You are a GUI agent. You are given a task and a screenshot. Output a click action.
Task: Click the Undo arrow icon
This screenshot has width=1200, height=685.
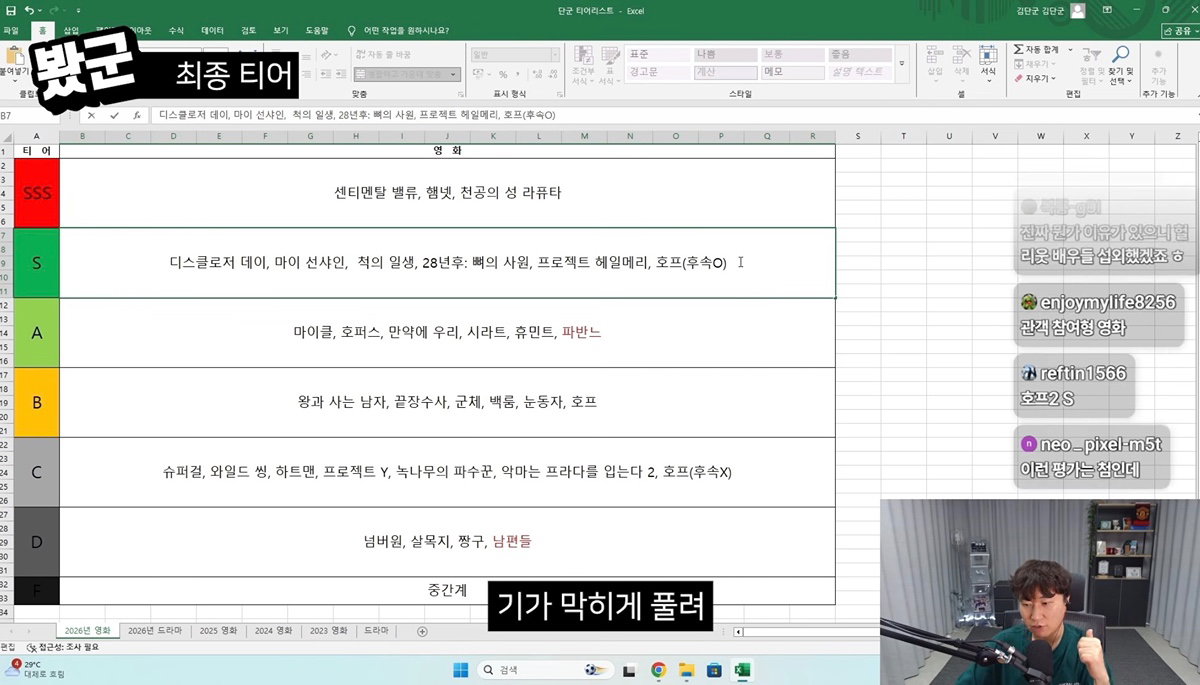[29, 10]
